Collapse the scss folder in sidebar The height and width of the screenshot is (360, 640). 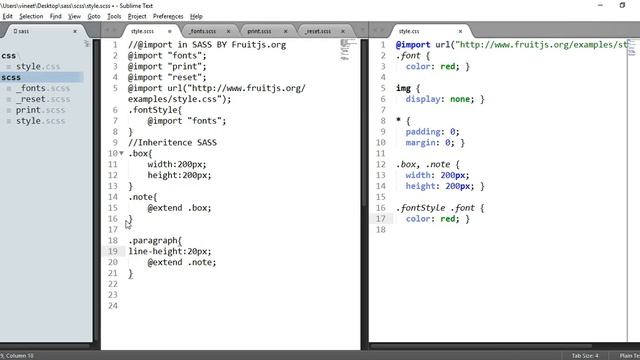point(11,77)
